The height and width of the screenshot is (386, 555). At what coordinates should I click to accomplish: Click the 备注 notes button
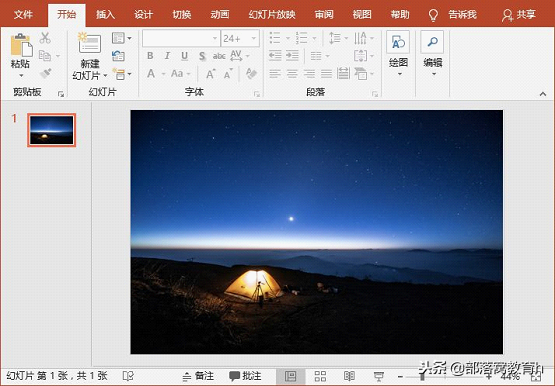click(x=198, y=376)
